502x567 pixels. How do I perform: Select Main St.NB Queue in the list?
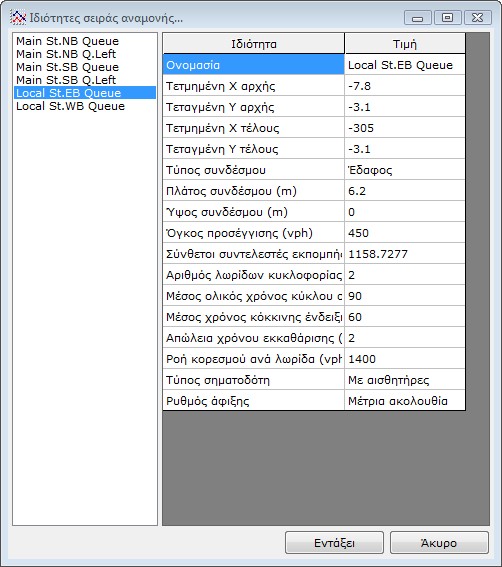tap(67, 41)
